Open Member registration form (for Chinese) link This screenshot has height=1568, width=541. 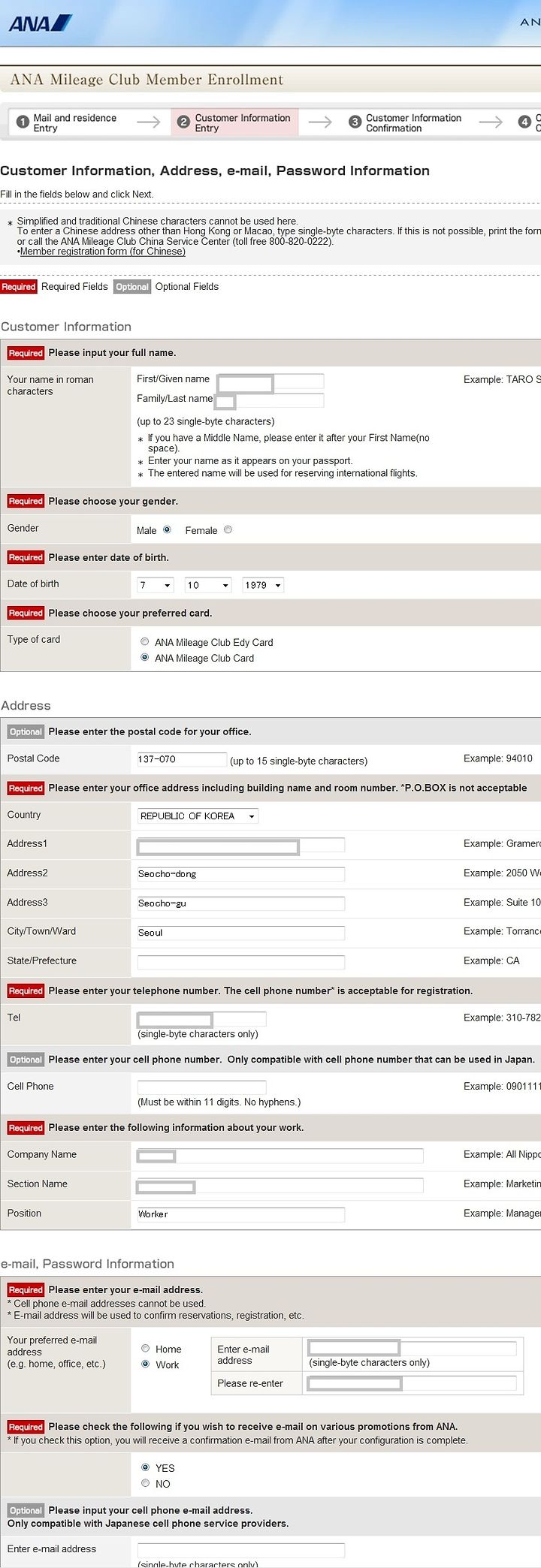[103, 252]
